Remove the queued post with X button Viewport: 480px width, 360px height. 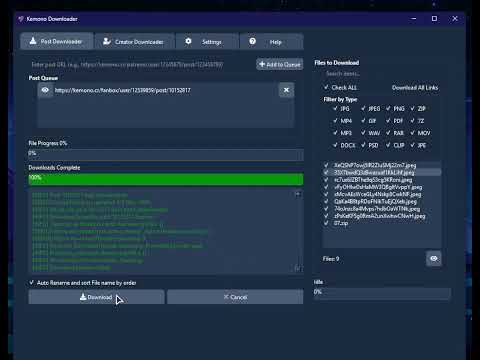[286, 90]
